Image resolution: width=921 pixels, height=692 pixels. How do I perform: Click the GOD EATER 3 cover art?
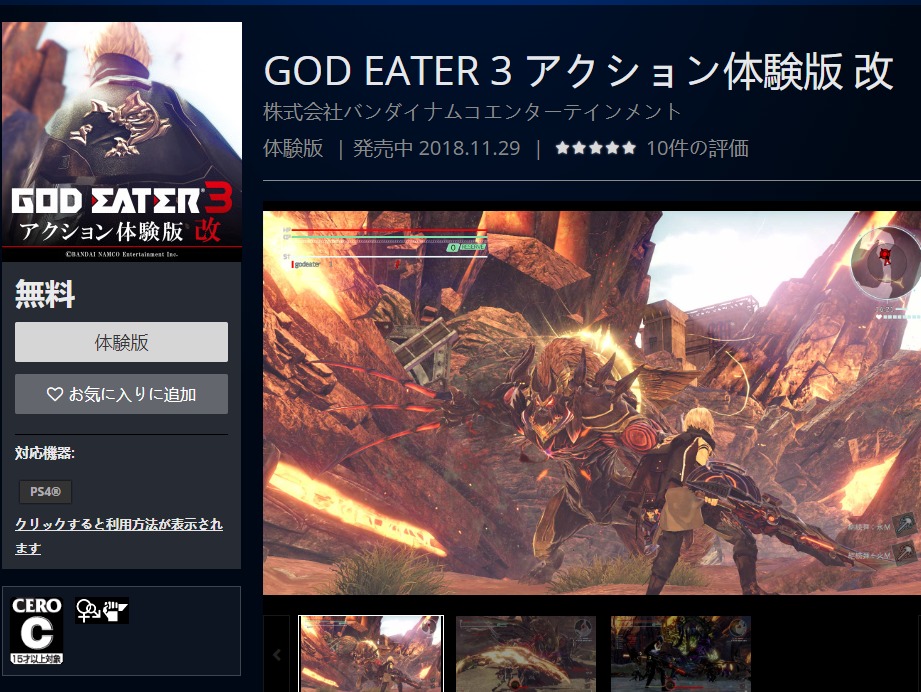pyautogui.click(x=122, y=142)
